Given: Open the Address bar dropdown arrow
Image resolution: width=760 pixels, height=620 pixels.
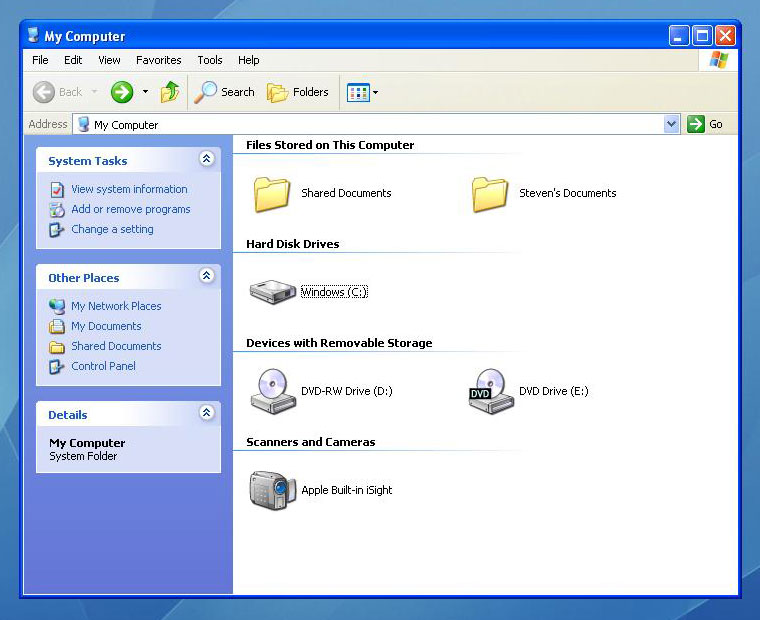Looking at the screenshot, I should click(671, 124).
